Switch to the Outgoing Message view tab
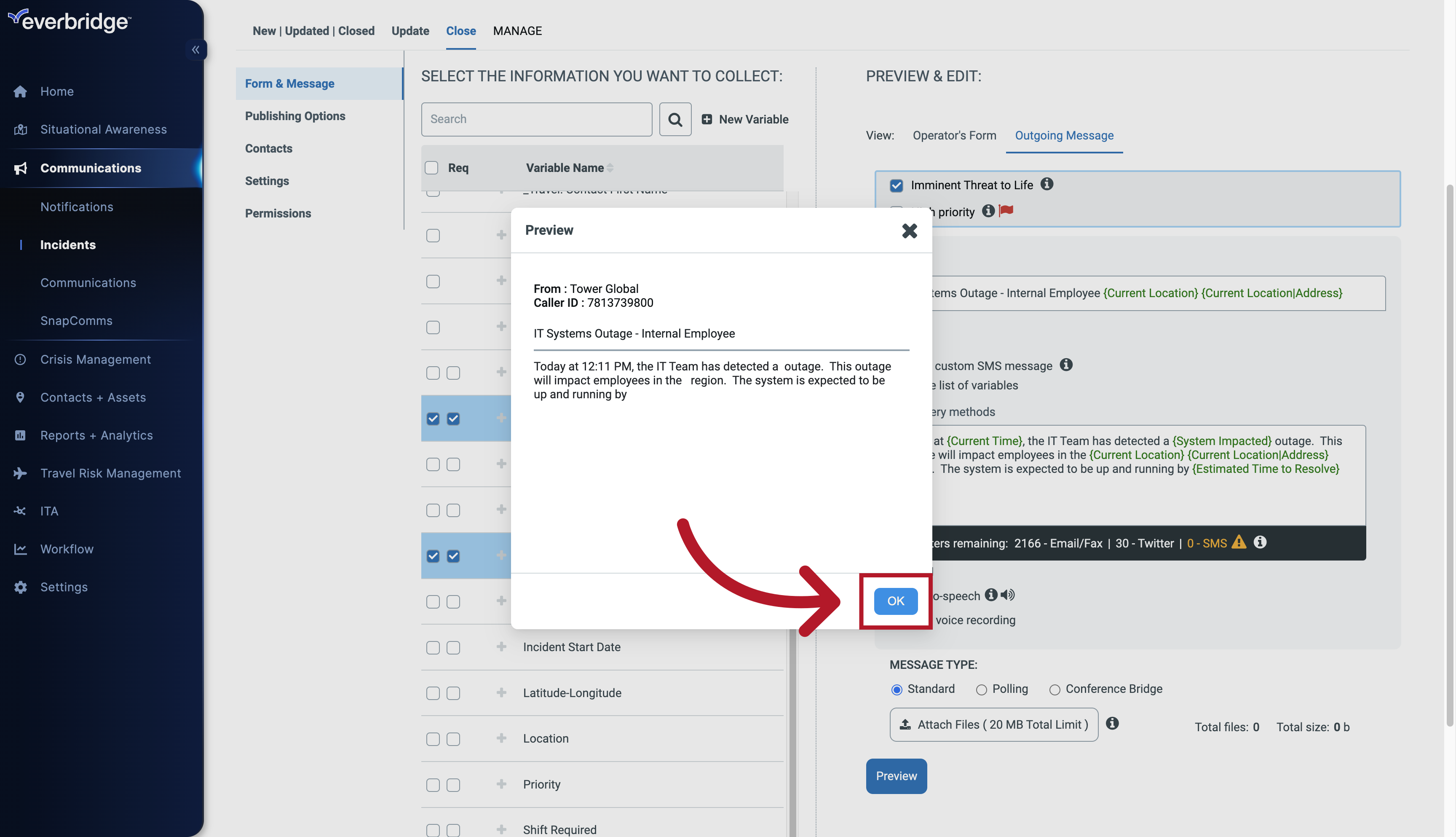The height and width of the screenshot is (837, 1456). click(1064, 136)
